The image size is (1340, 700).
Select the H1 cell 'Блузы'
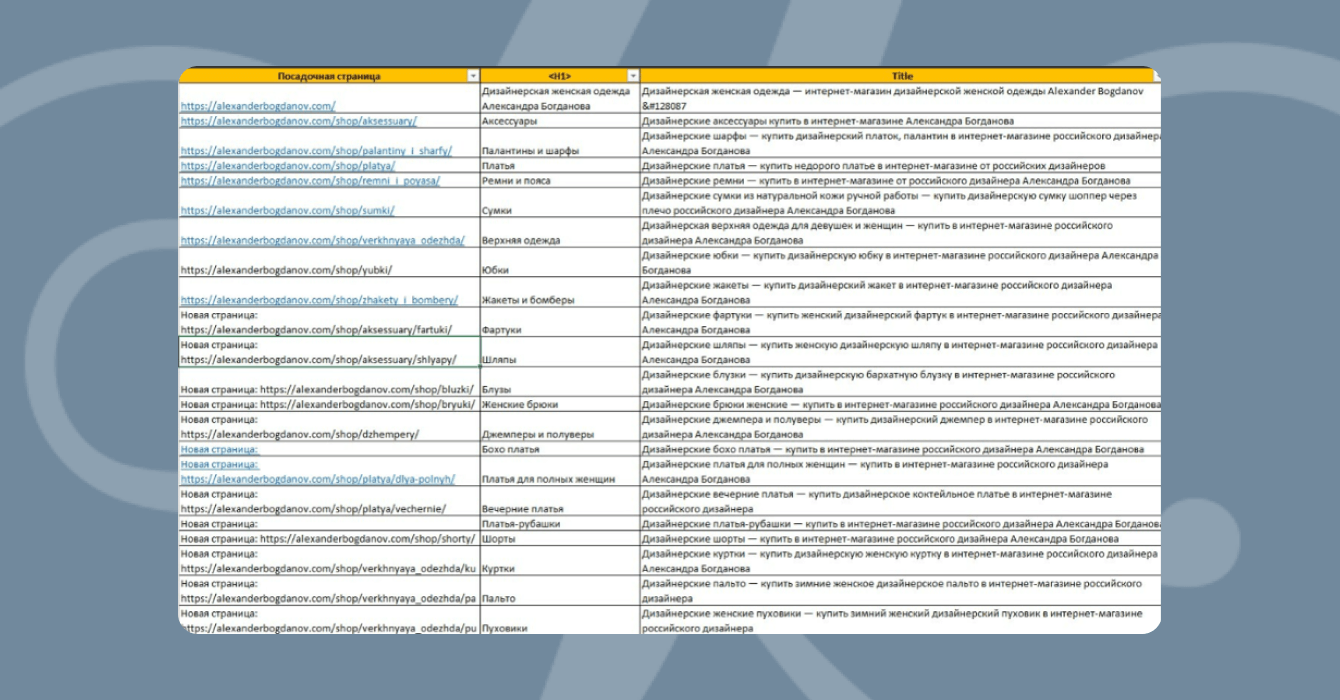tap(560, 382)
